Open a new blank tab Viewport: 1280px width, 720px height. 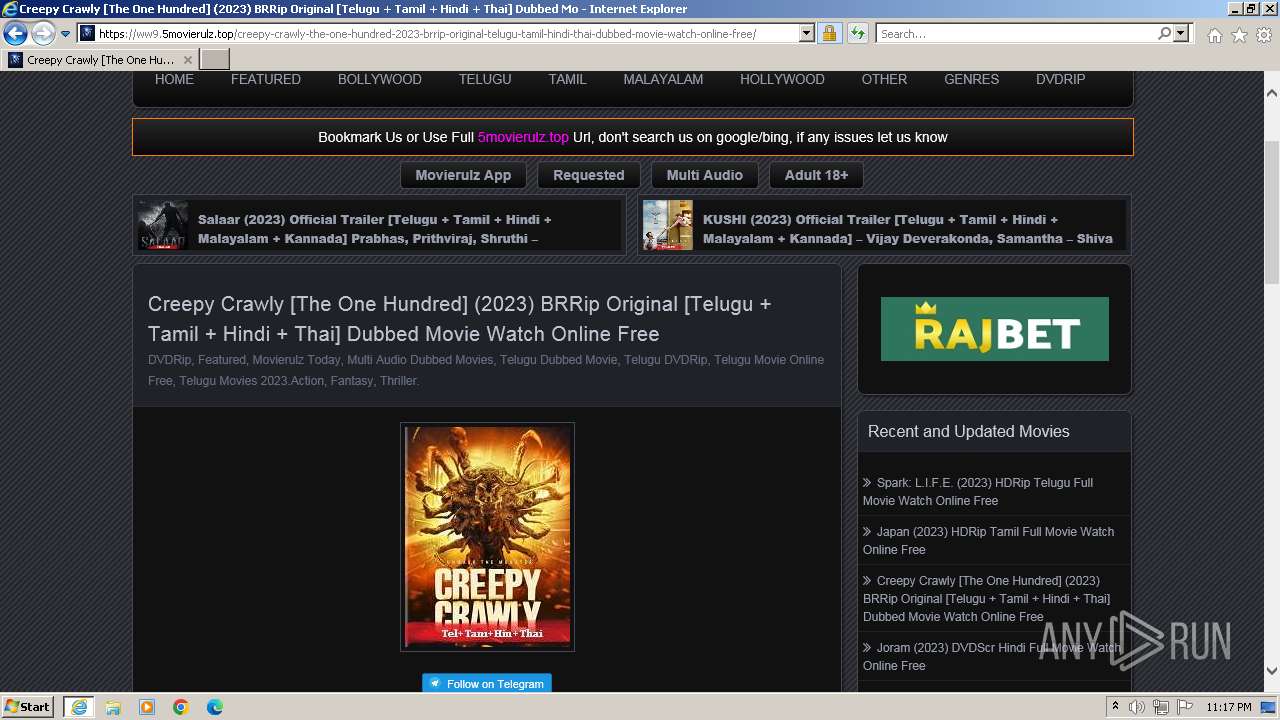(x=214, y=60)
